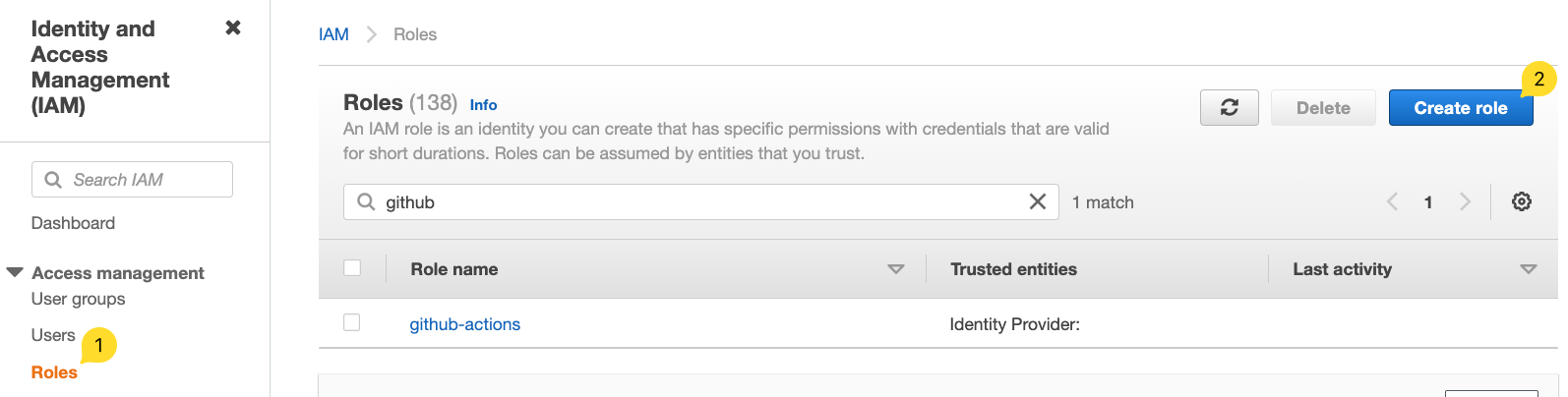Open User groups in the sidebar
This screenshot has height=397, width=1568.
tap(79, 299)
